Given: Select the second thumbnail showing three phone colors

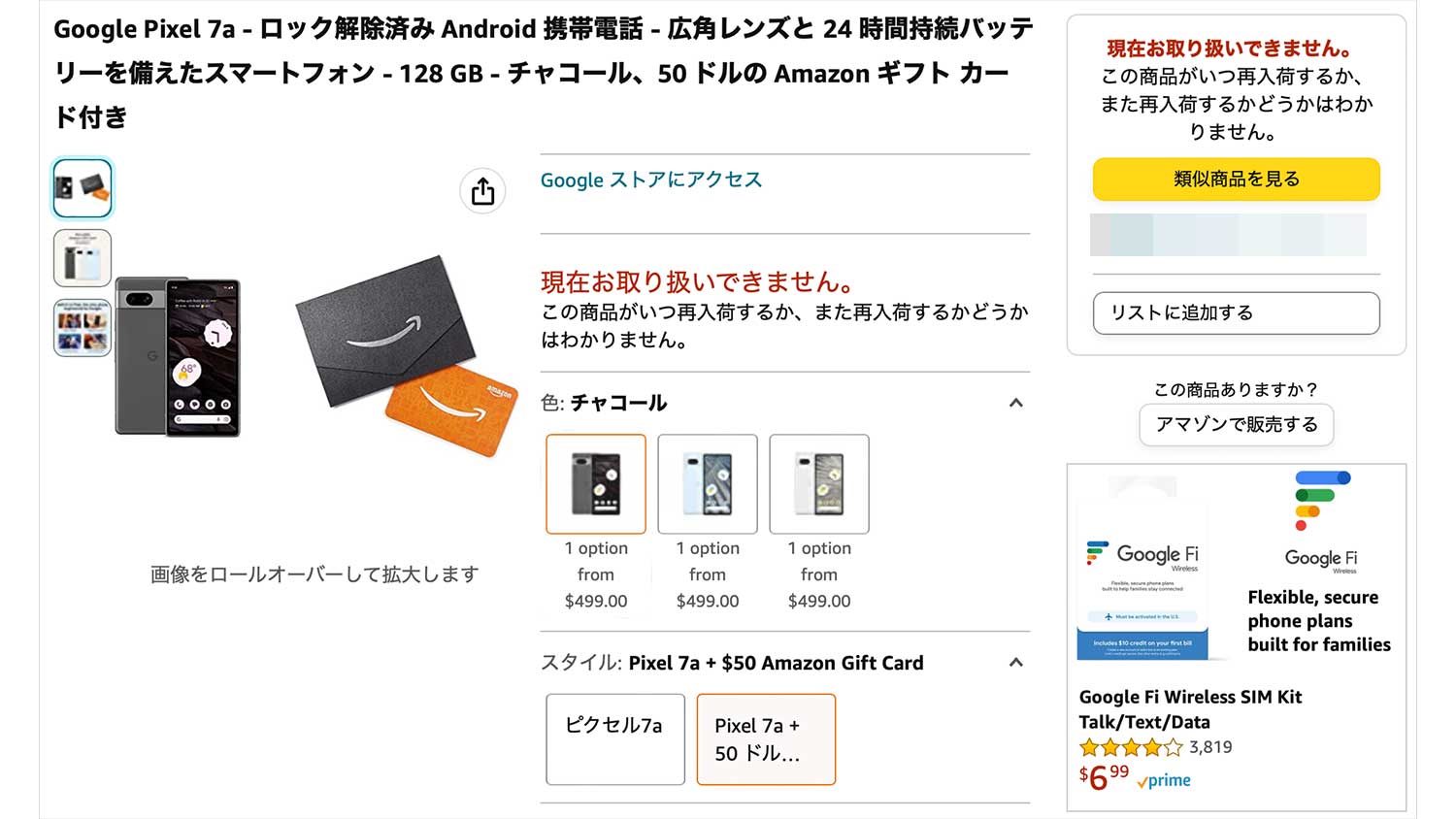Looking at the screenshot, I should 83,258.
